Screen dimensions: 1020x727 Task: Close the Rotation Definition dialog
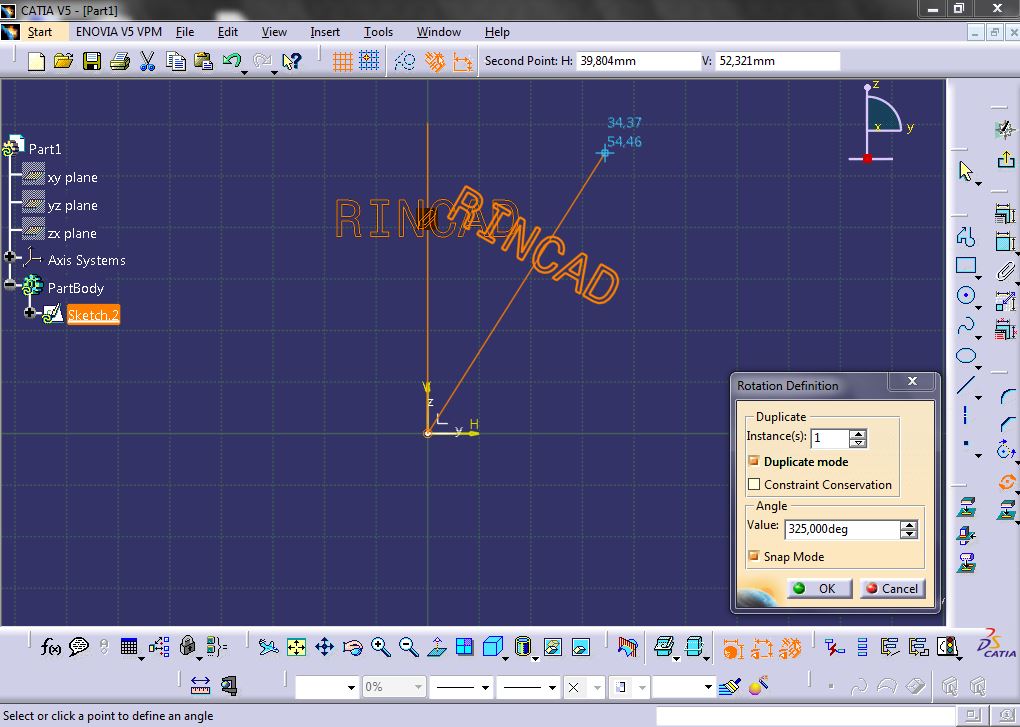pyautogui.click(x=913, y=381)
